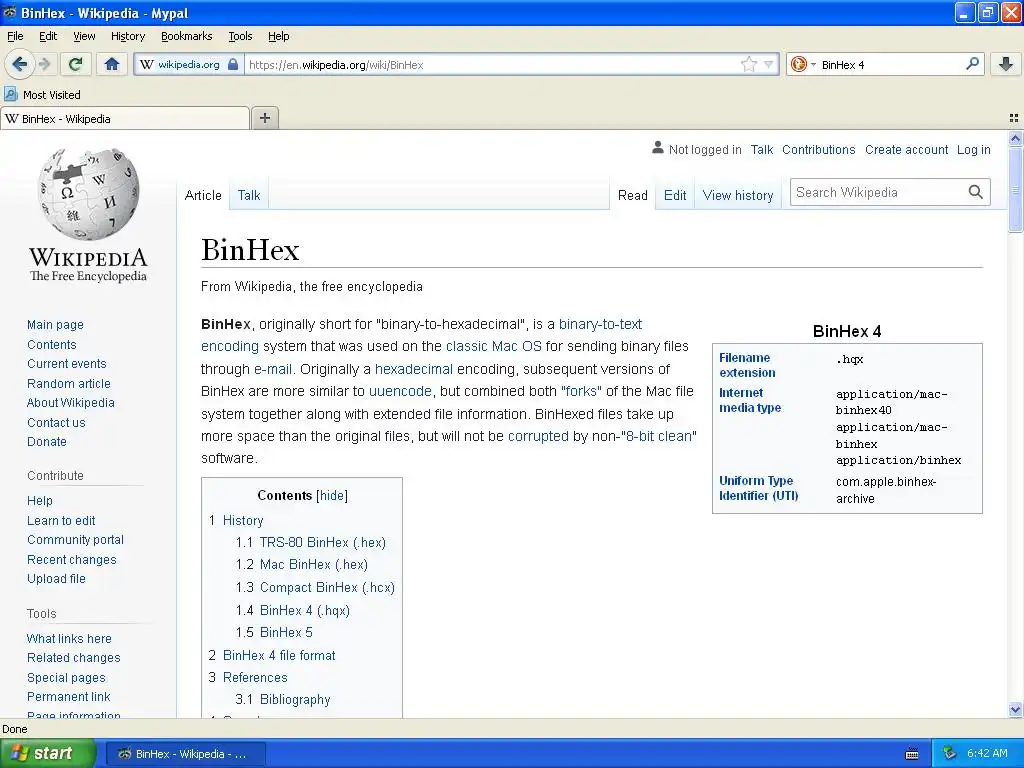This screenshot has height=768, width=1024.
Task: Open the 8-bit clean link
Action: coord(657,436)
